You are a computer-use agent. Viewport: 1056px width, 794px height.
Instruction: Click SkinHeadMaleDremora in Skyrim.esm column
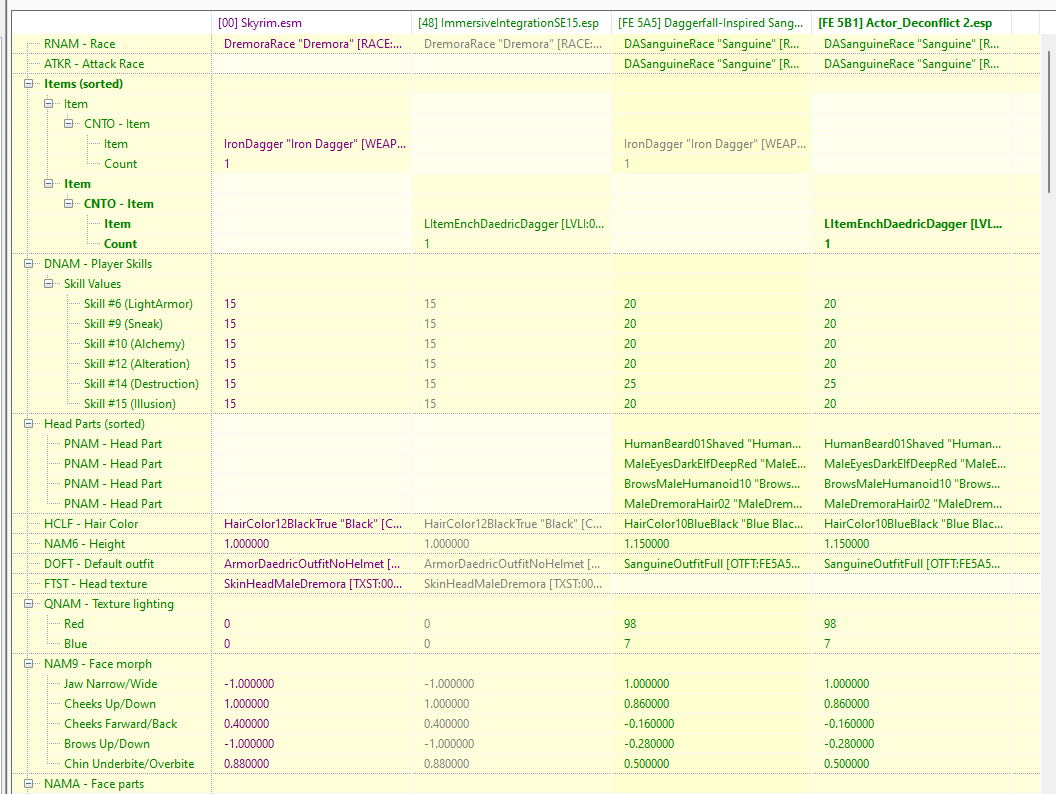(x=311, y=584)
